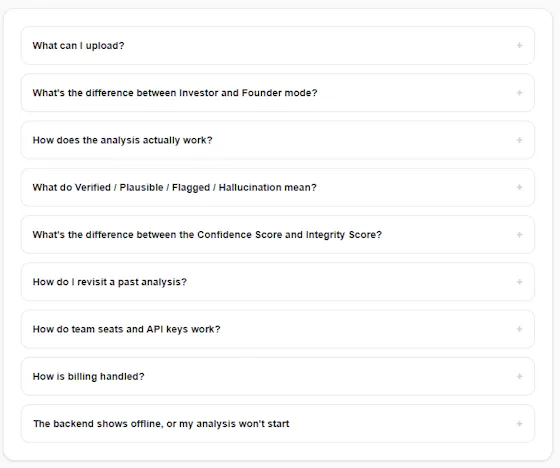Viewport: 560px width, 468px height.
Task: Click plus icon beside 'How do I revisit a past analysis?'
Action: 520,282
